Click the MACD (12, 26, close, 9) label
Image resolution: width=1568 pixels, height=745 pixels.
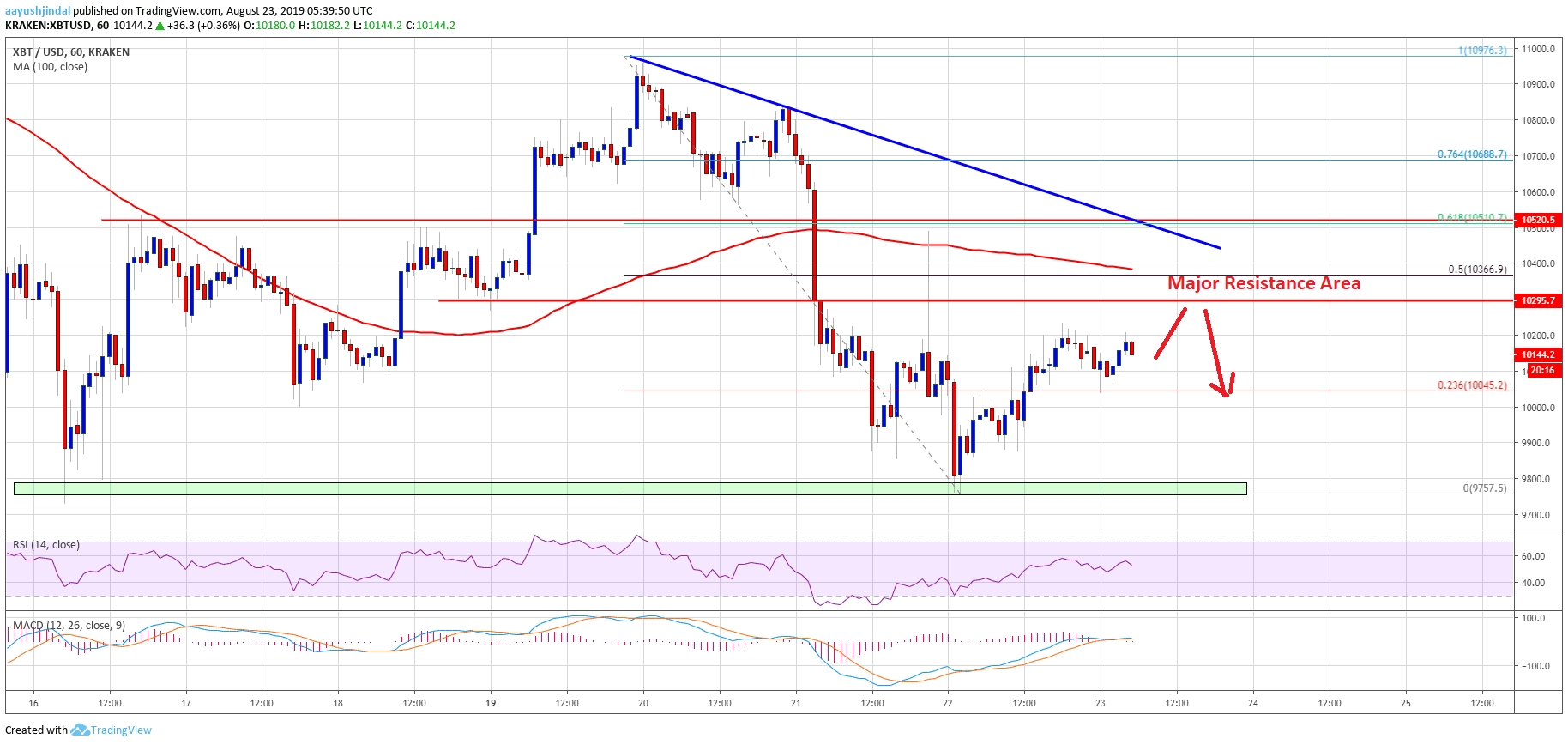click(69, 625)
